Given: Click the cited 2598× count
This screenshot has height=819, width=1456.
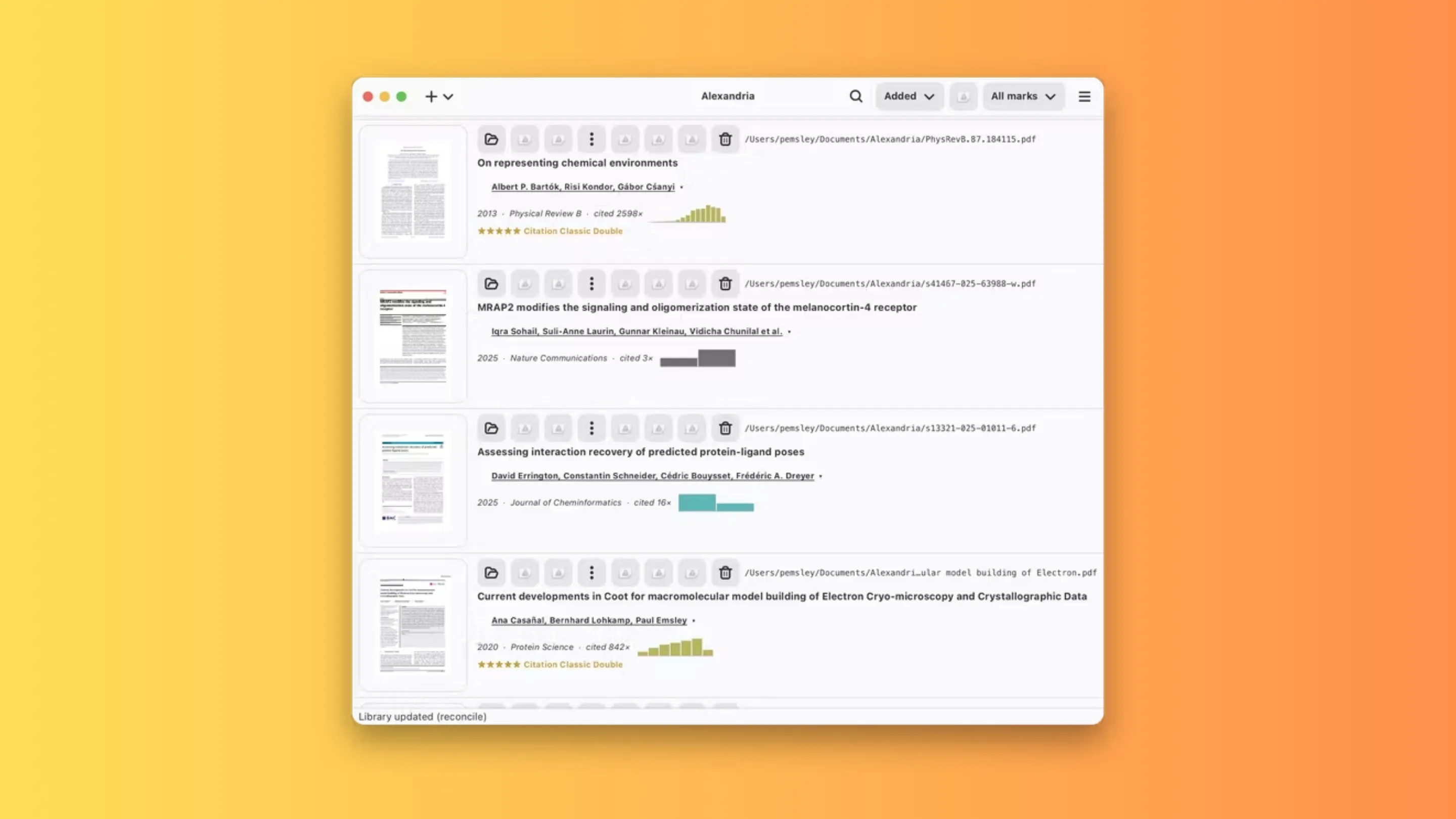Looking at the screenshot, I should [x=618, y=214].
